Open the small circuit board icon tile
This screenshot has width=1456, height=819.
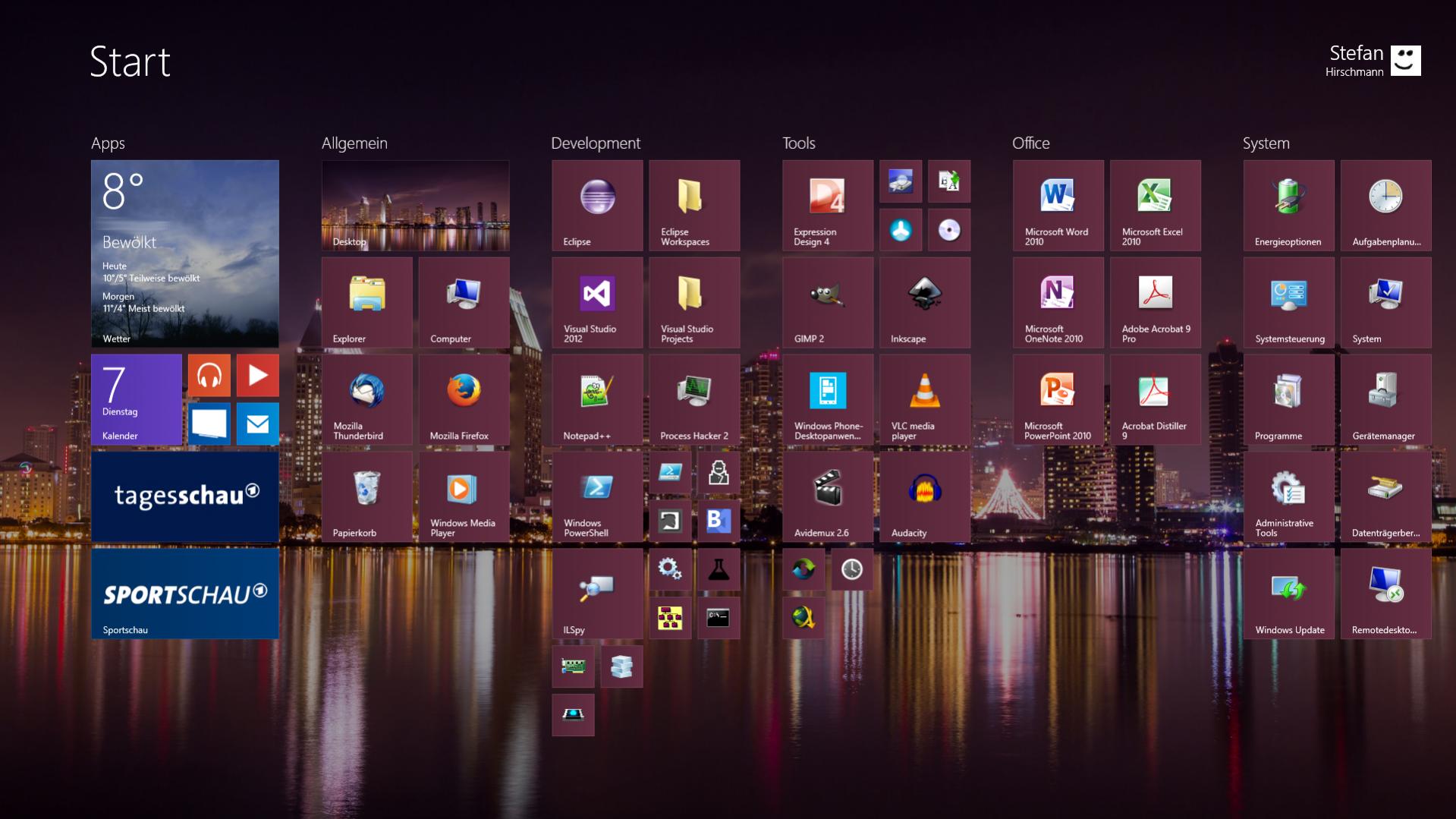tap(573, 666)
